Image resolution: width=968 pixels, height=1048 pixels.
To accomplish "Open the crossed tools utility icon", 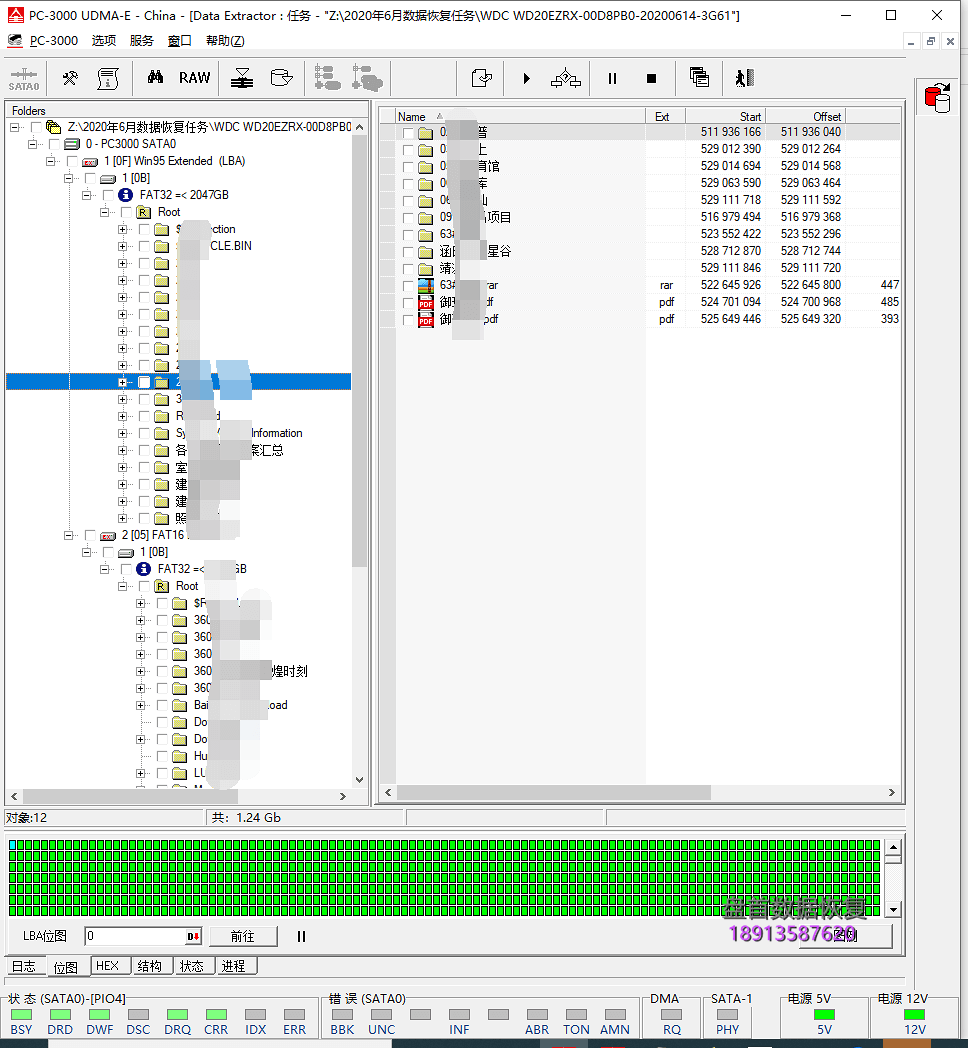I will [70, 79].
